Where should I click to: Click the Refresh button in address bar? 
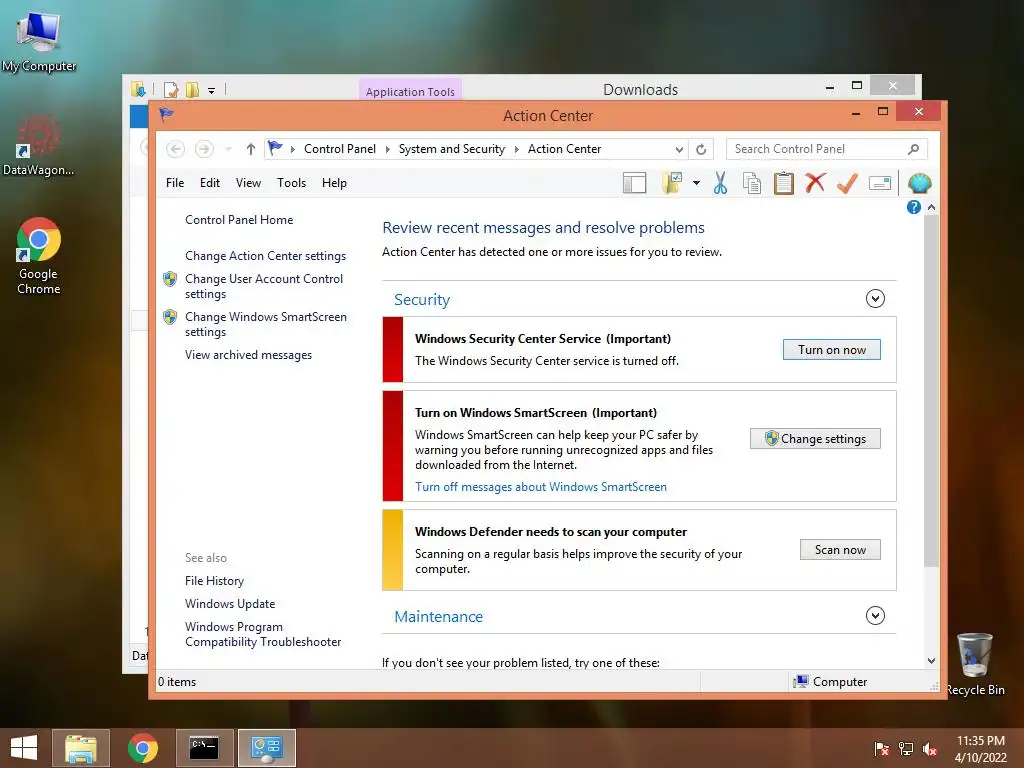(x=701, y=150)
